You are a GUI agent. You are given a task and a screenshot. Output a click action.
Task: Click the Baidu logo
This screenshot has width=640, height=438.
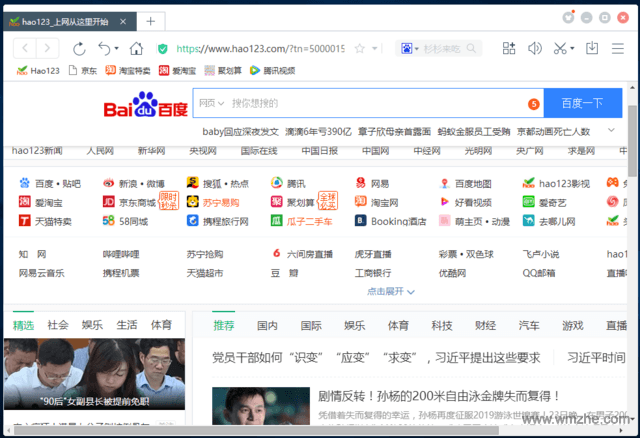(146, 104)
